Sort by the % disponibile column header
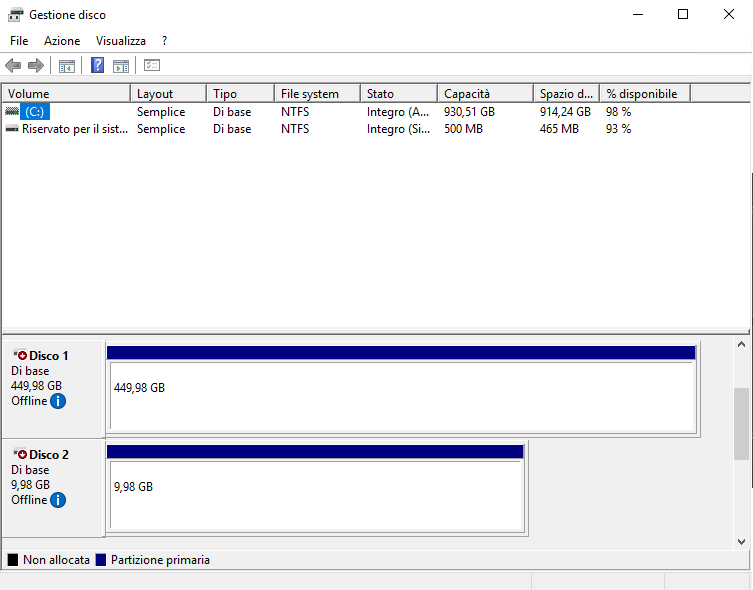753x590 pixels. point(645,94)
